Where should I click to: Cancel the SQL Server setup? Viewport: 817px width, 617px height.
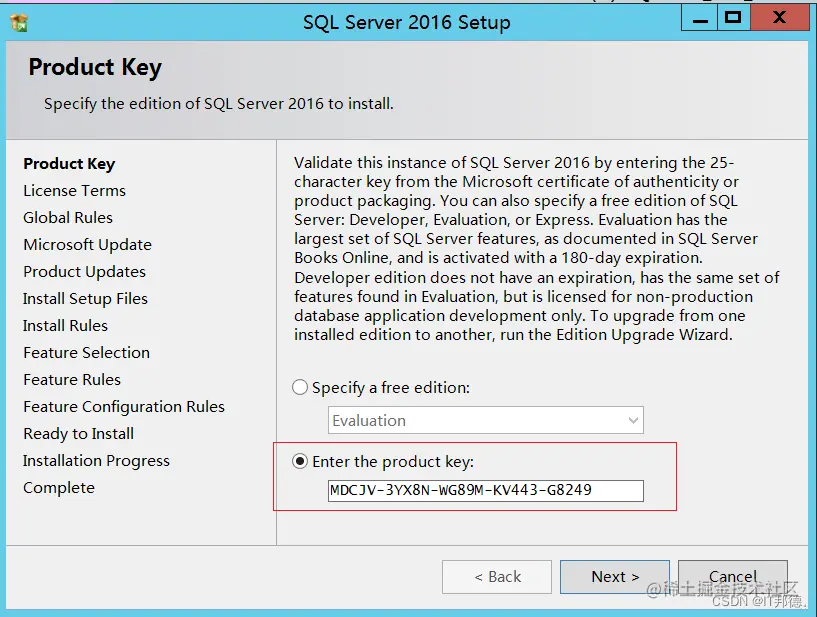click(733, 577)
